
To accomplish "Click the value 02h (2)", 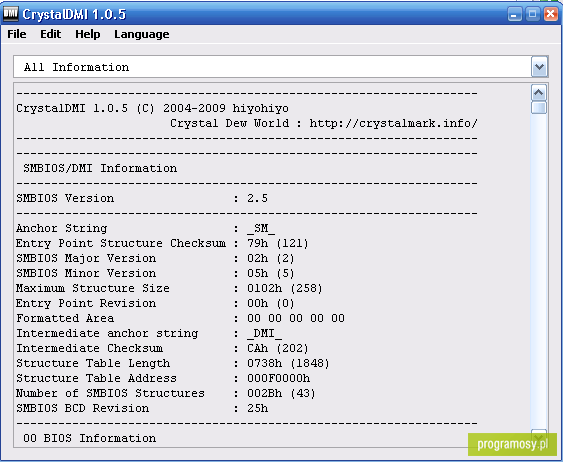I will (x=270, y=258).
